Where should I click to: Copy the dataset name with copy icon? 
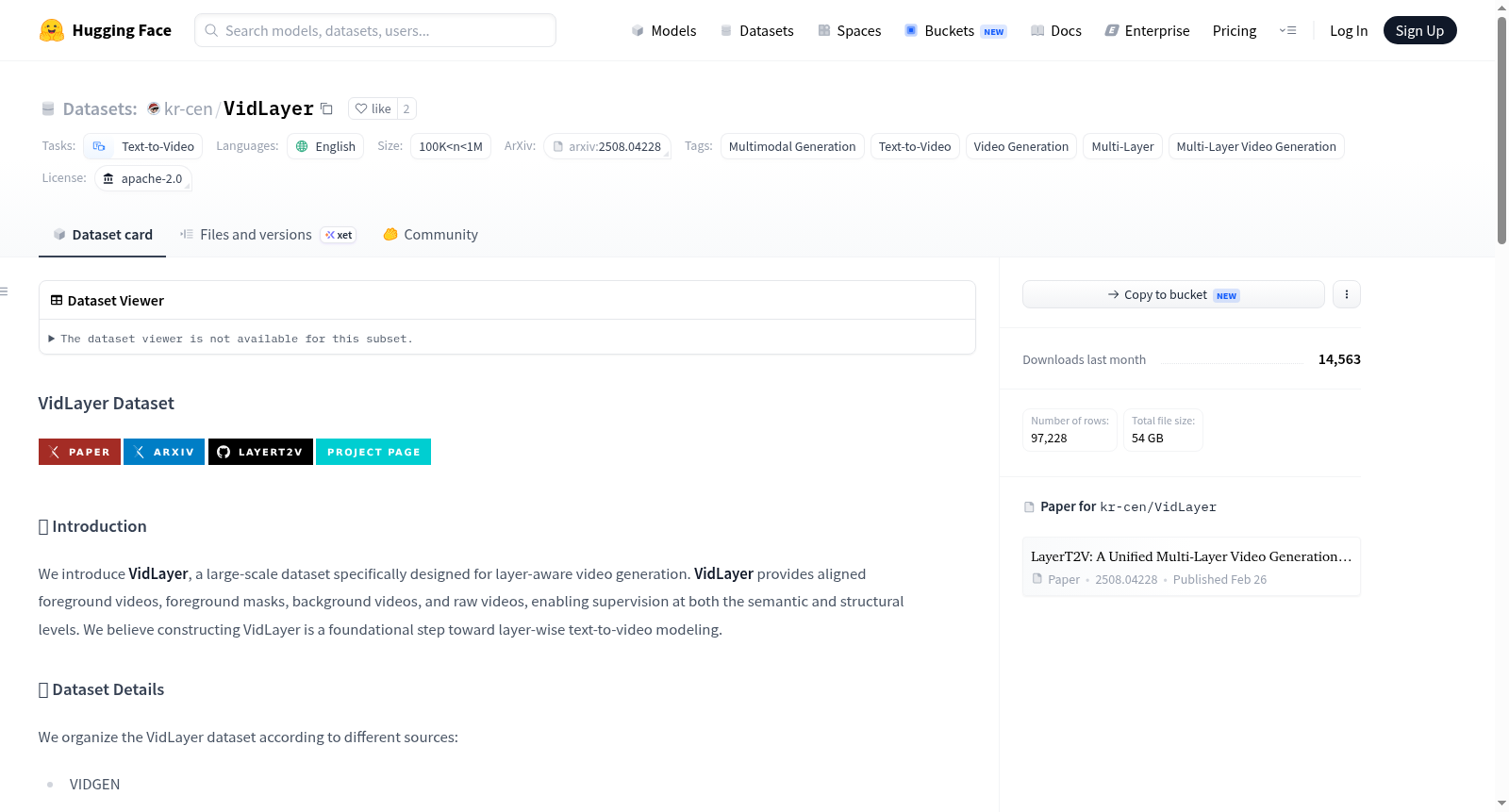326,108
